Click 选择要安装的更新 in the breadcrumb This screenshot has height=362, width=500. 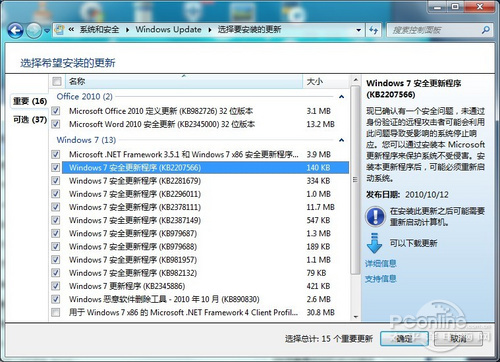[x=249, y=30]
